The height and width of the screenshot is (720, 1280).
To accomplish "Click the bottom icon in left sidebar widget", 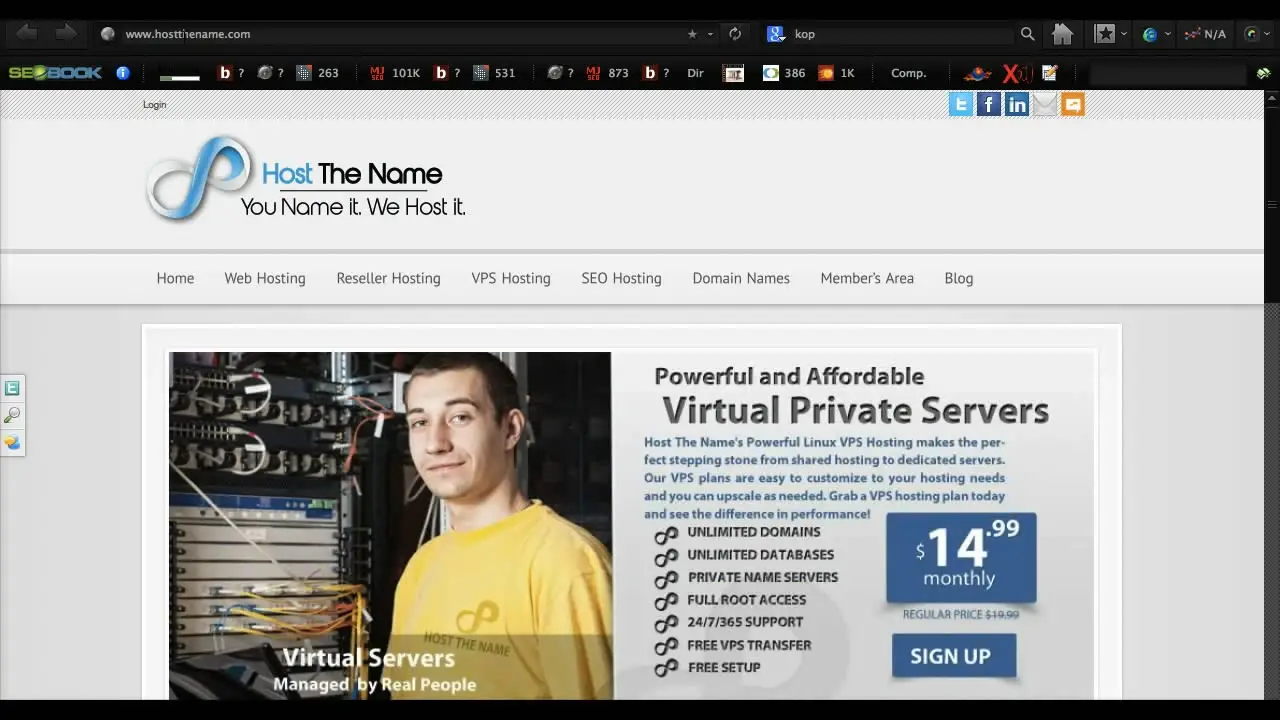I will (12, 442).
